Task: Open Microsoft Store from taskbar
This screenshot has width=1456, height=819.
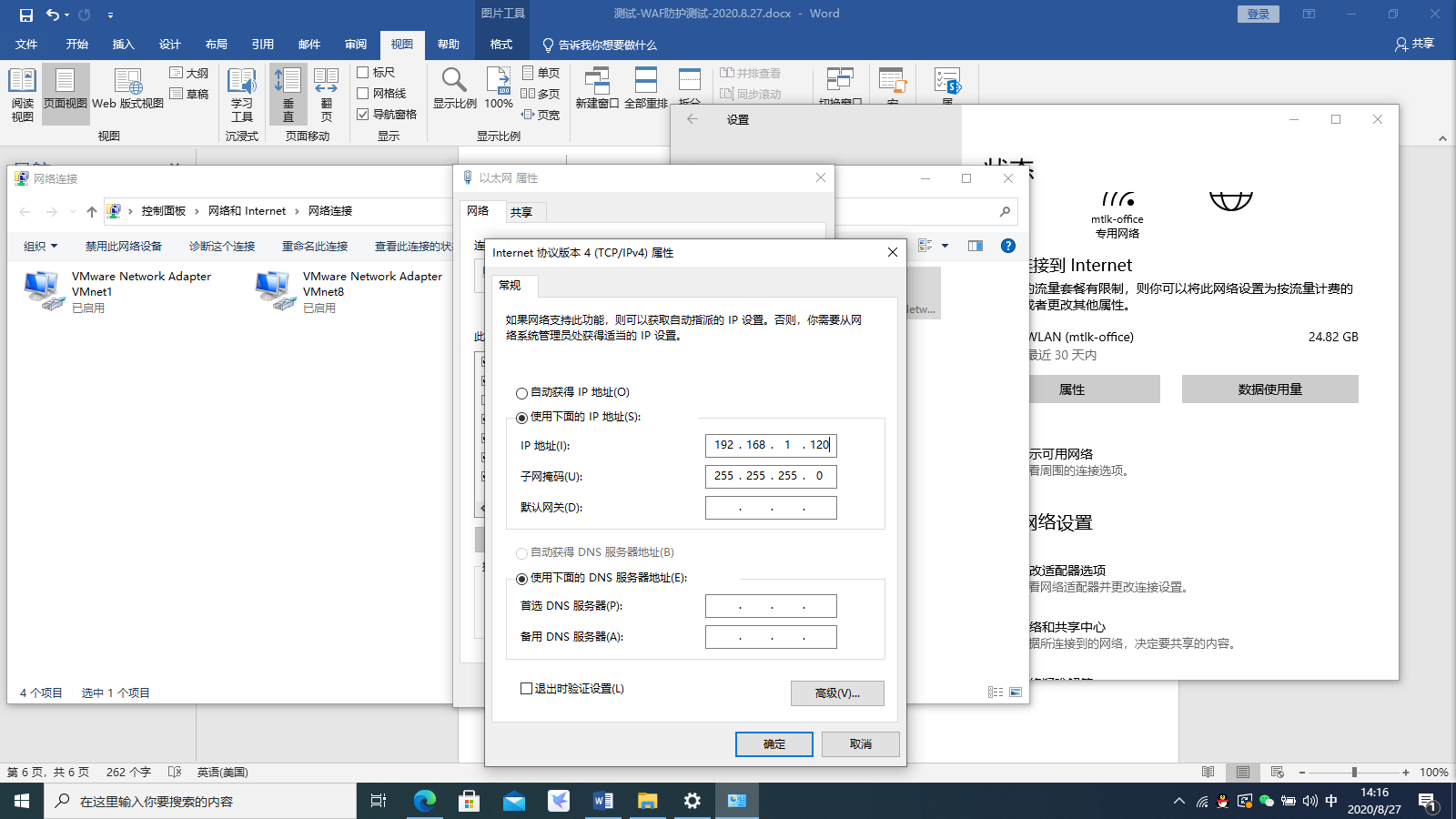Action: tap(470, 801)
